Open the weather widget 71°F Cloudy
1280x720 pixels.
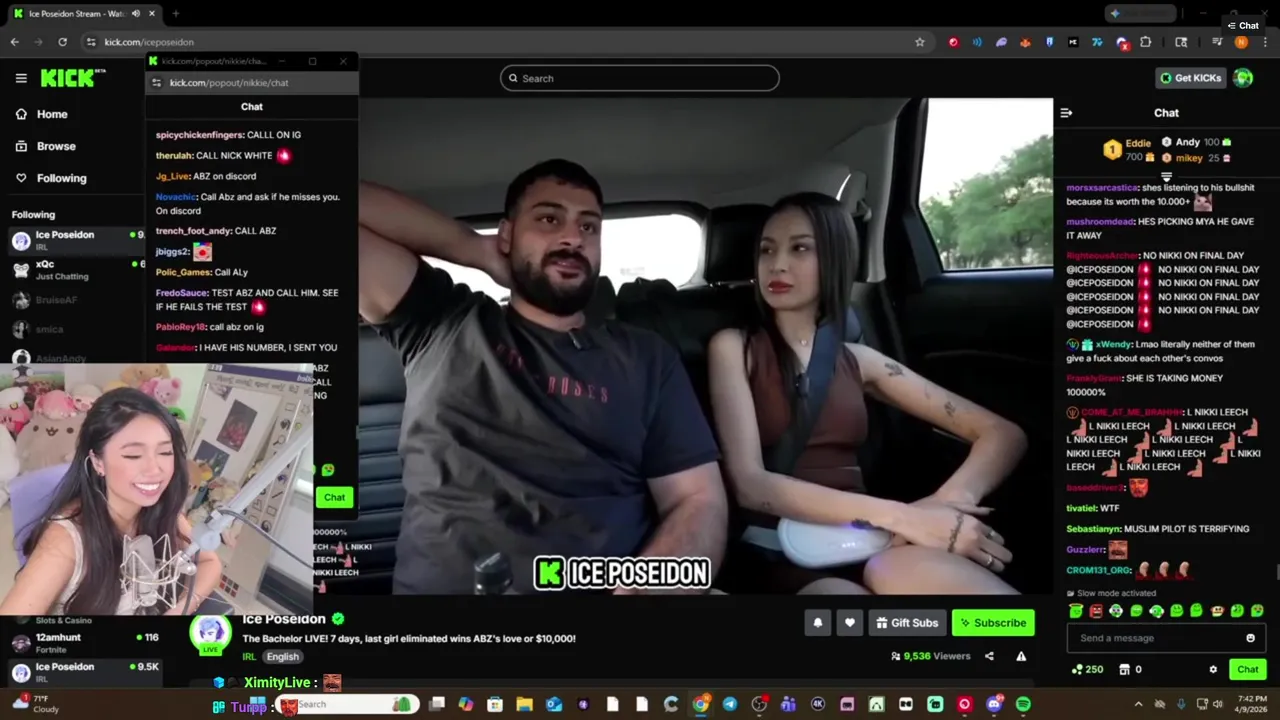36,704
